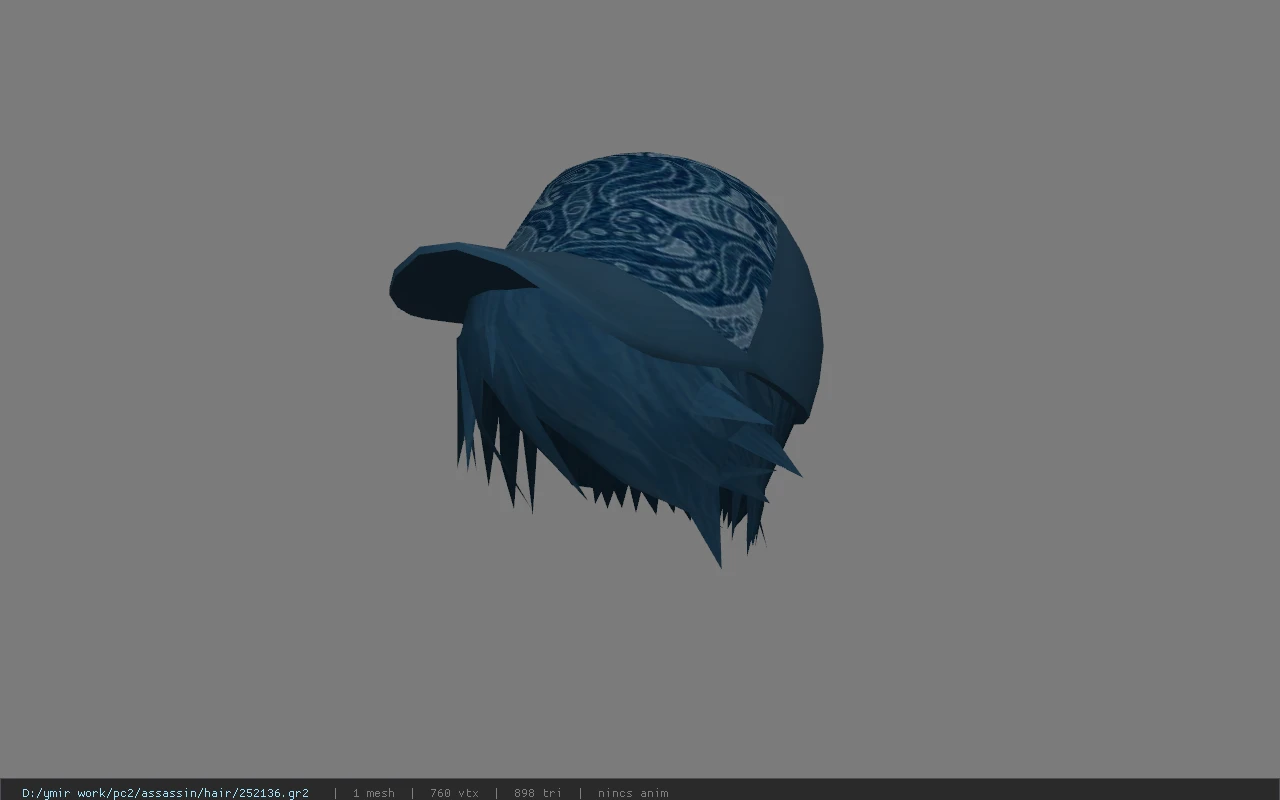Click the blue cap hair 3D model
The width and height of the screenshot is (1280, 800).
pyautogui.click(x=607, y=360)
